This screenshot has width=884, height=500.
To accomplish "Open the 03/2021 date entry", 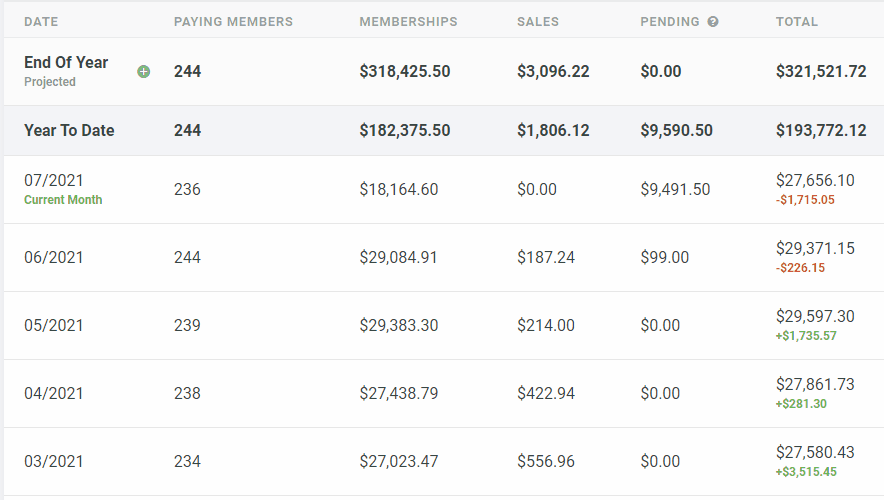I will tap(54, 462).
